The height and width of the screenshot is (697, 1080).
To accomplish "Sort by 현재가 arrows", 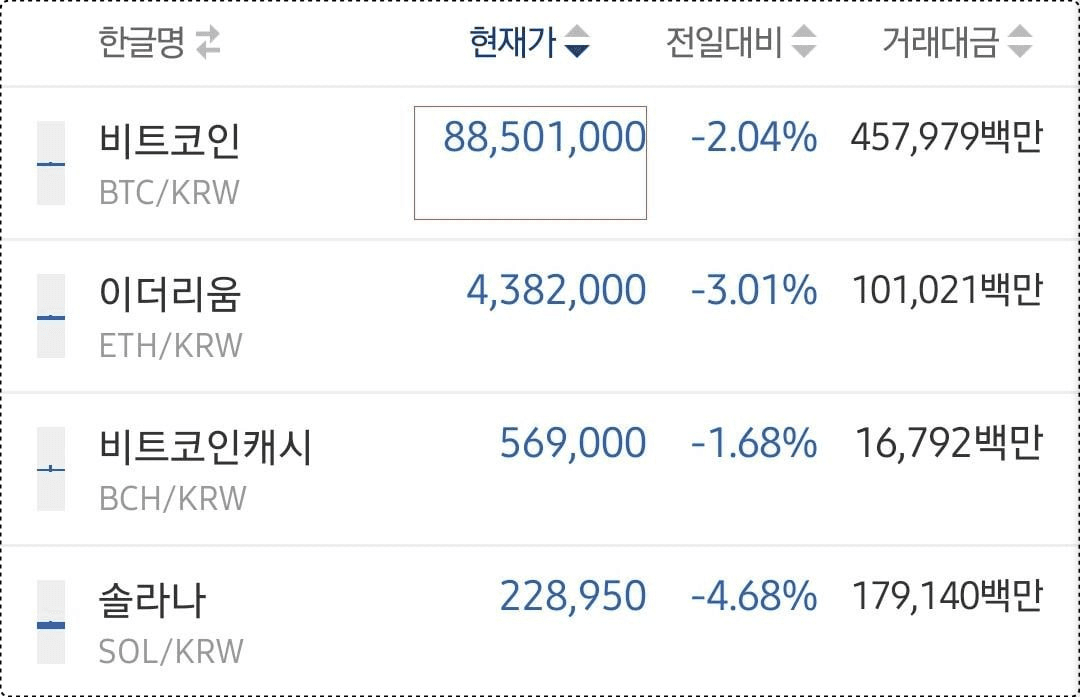I will pos(577,41).
